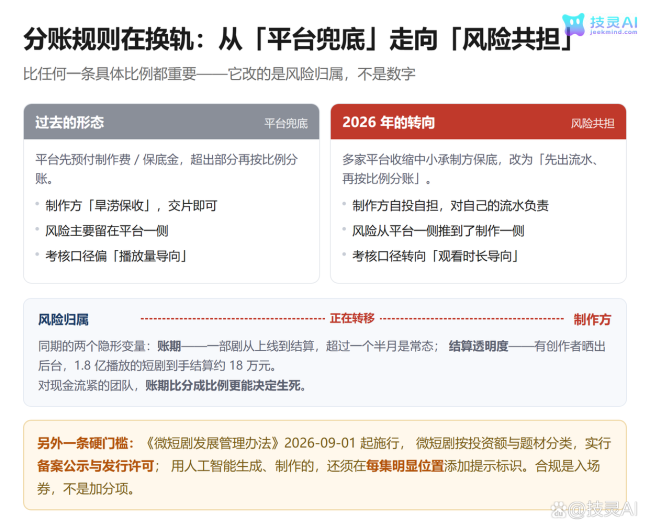
Task: Click the 技灵AI logo icon
Action: click(573, 24)
